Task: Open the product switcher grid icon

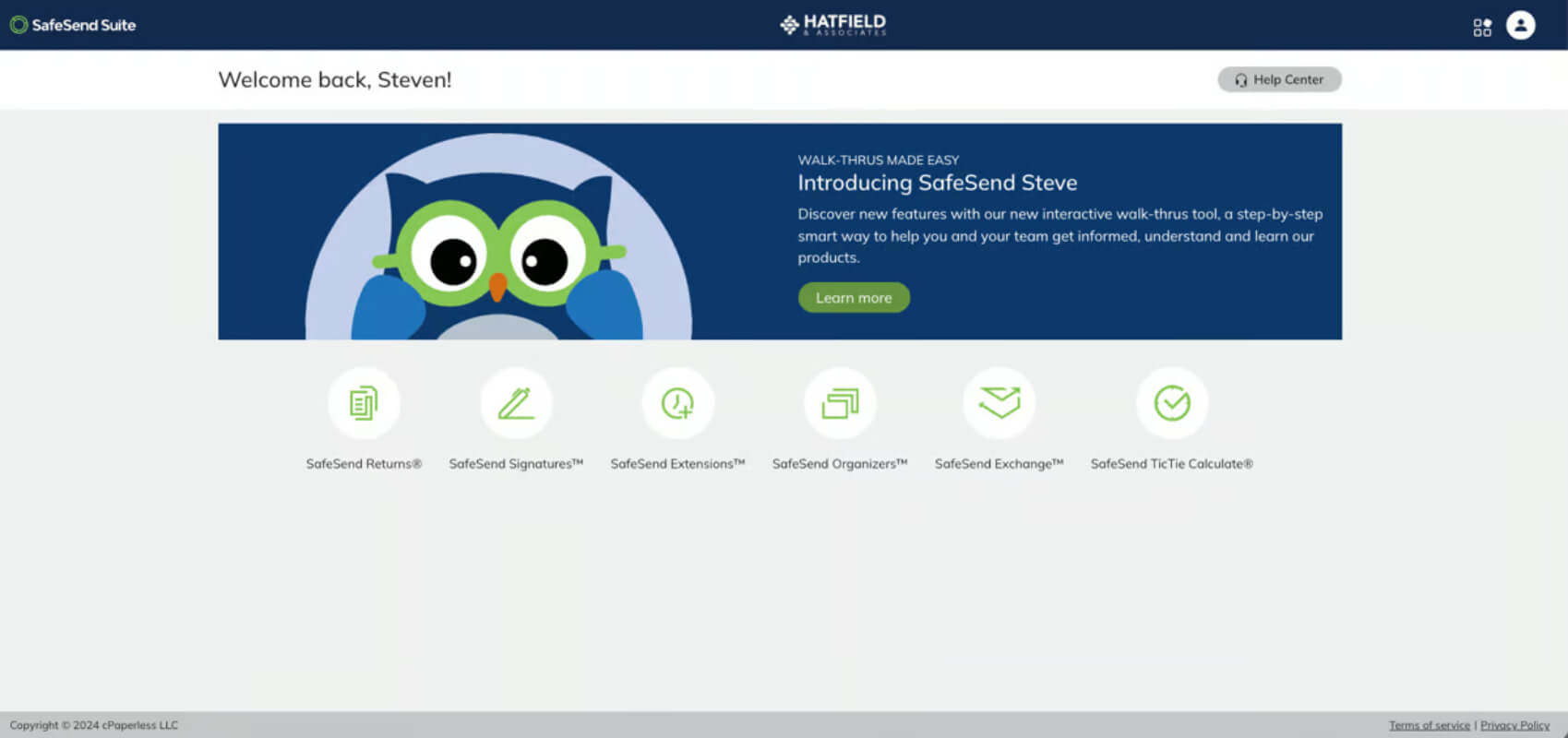Action: point(1482,28)
